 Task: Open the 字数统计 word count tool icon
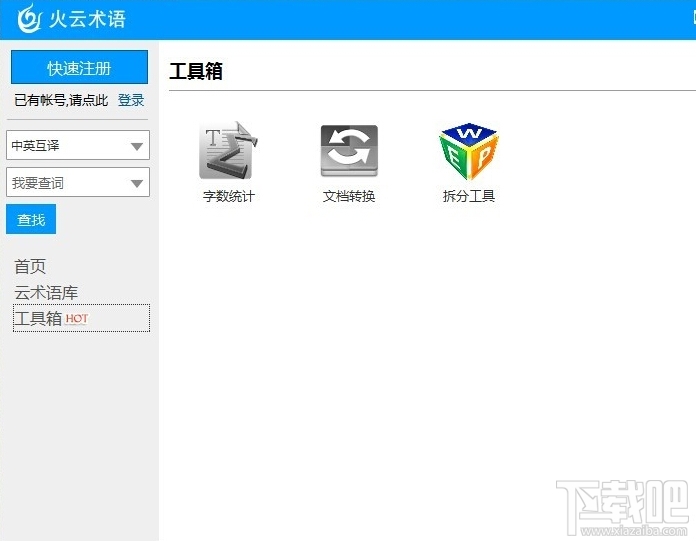coord(229,150)
